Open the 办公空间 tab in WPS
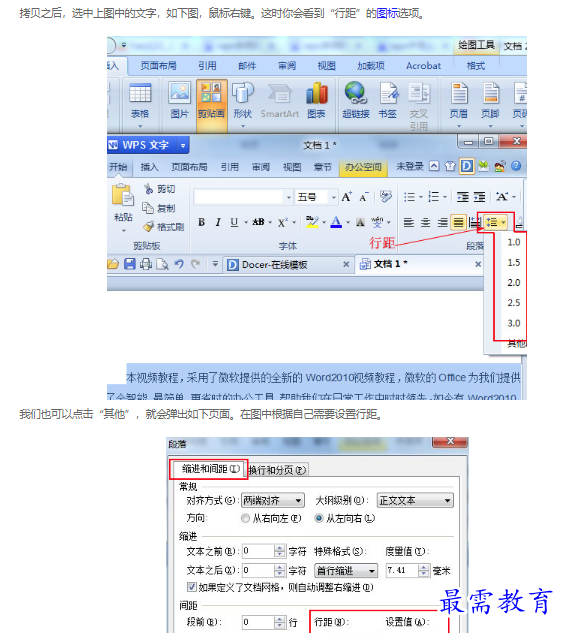This screenshot has width=561, height=633. pos(363,167)
